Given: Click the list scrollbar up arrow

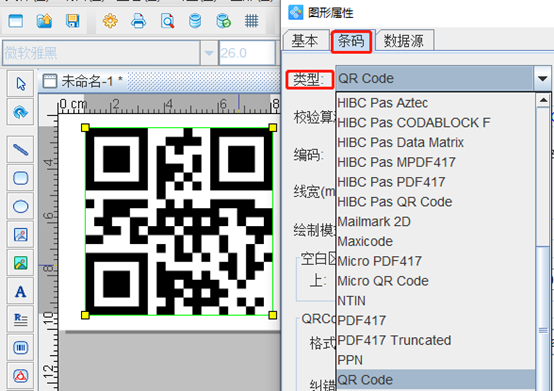Looking at the screenshot, I should tap(543, 101).
